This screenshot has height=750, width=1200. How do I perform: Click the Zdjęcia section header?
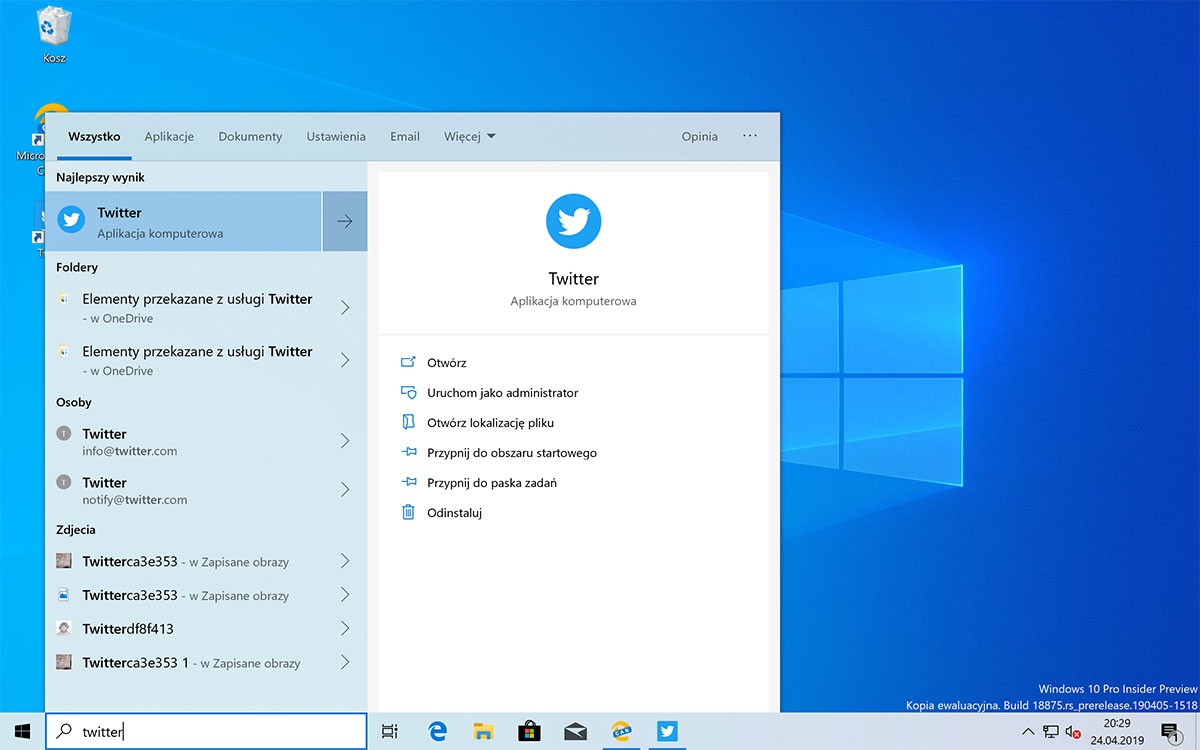pyautogui.click(x=76, y=530)
